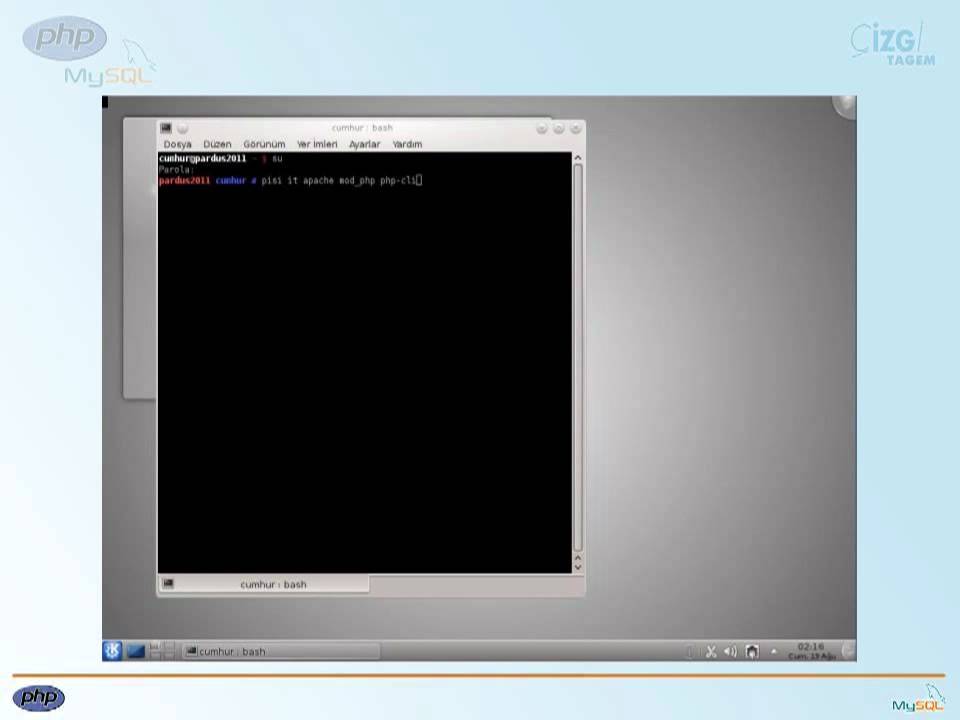Image resolution: width=960 pixels, height=720 pixels.
Task: Open the Görünüm menu
Action: click(x=264, y=144)
